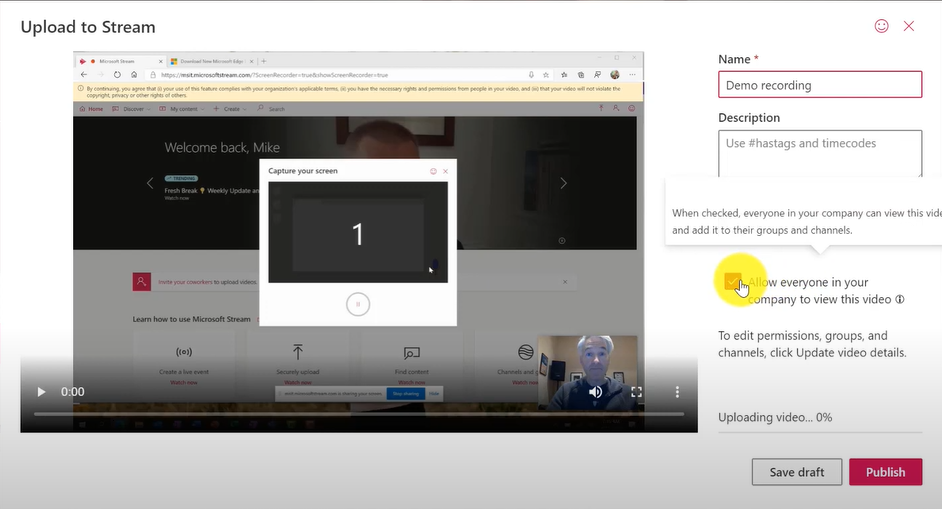Image resolution: width=942 pixels, height=509 pixels.
Task: Click the Stop sharing button in the previewed sharing bar
Action: 406,394
